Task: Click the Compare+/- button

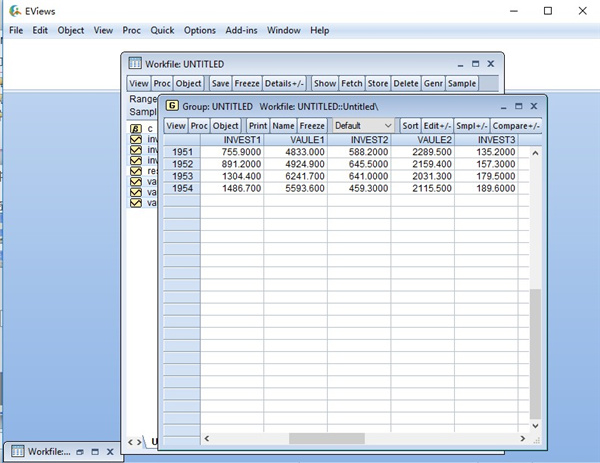Action: 515,126
